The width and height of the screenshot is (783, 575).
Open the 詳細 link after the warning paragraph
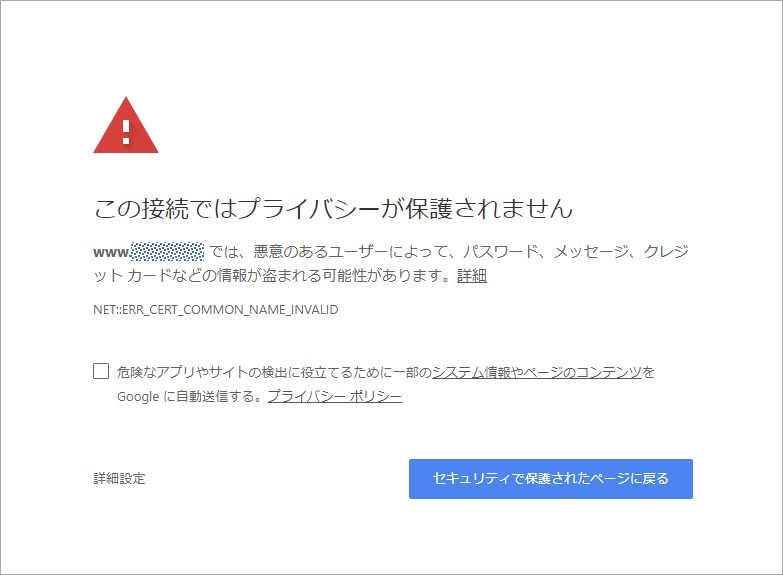pyautogui.click(x=472, y=276)
